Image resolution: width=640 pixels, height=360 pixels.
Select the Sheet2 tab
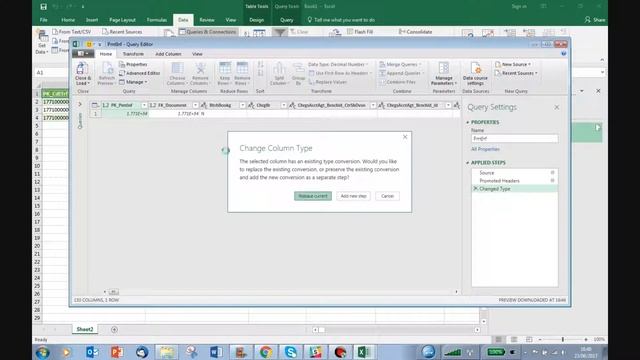(85, 329)
